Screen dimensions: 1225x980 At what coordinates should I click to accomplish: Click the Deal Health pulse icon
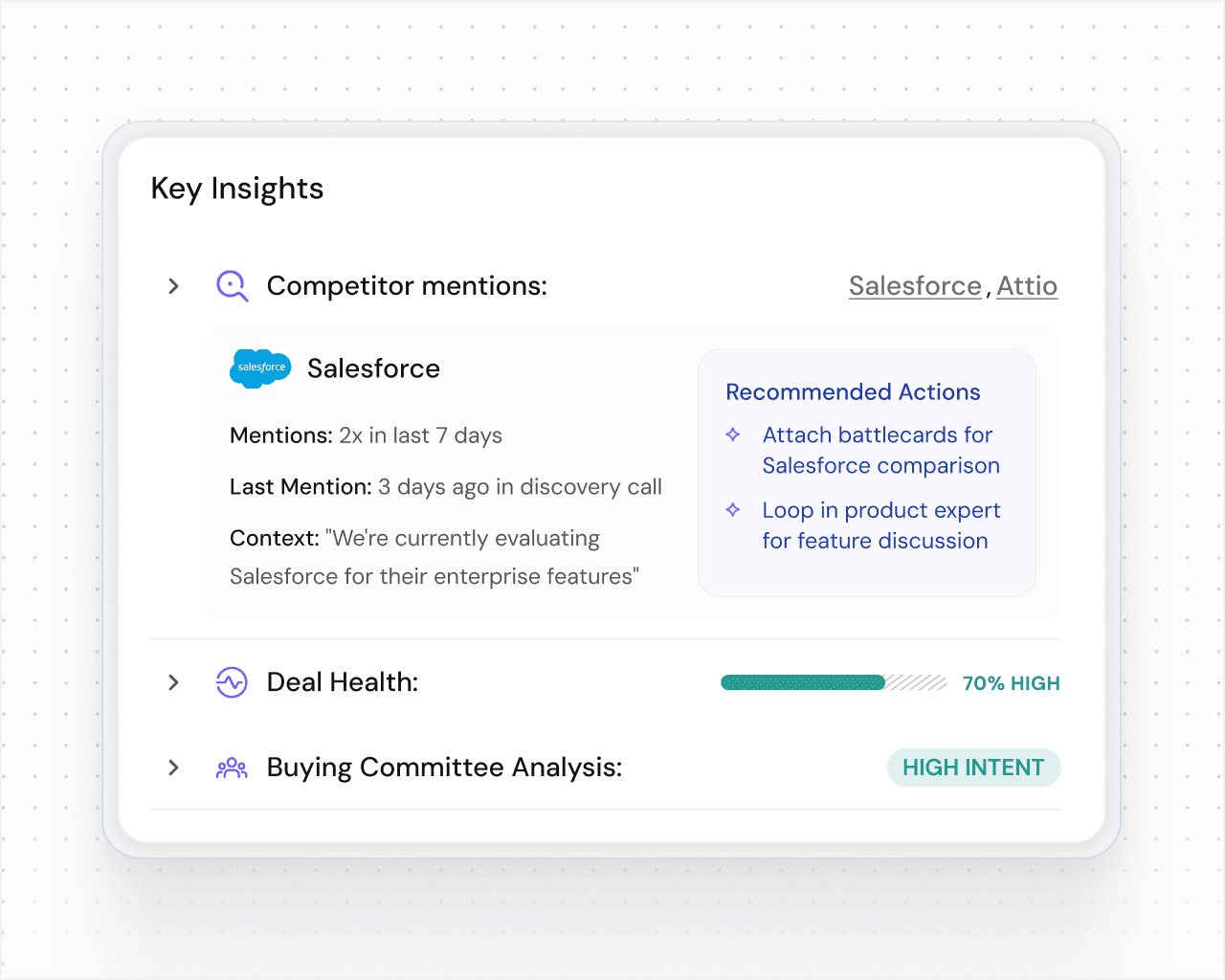[x=232, y=682]
